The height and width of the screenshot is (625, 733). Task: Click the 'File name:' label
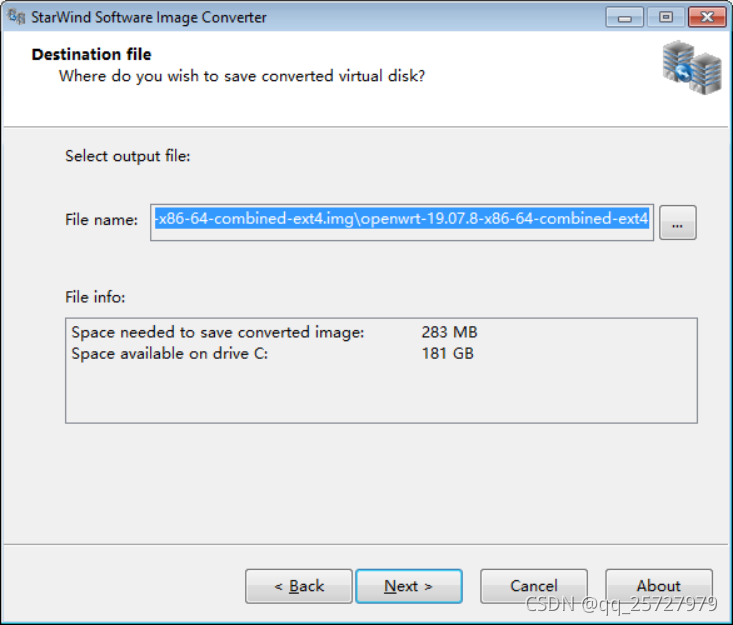[x=101, y=220]
